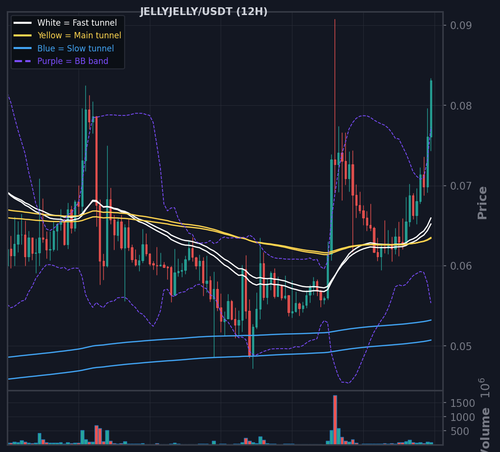Click the latest tall green candle near 0.08
The image size is (500, 452).
pyautogui.click(x=431, y=108)
